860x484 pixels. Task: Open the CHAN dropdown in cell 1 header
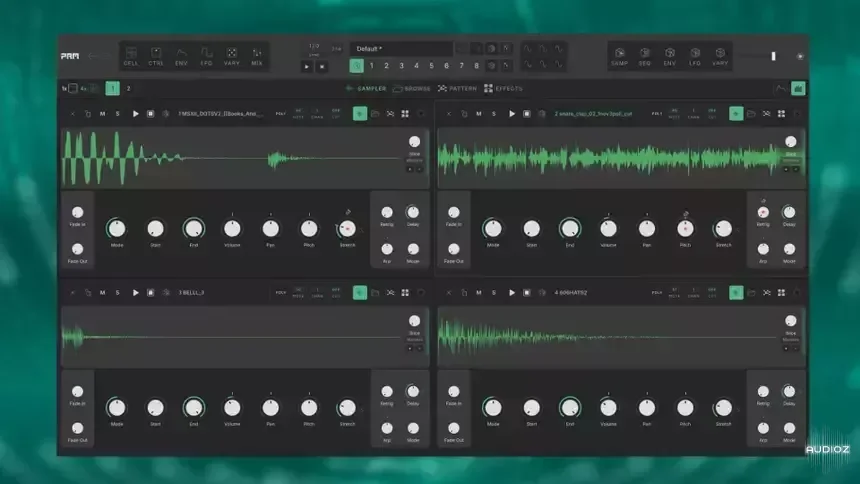(317, 114)
